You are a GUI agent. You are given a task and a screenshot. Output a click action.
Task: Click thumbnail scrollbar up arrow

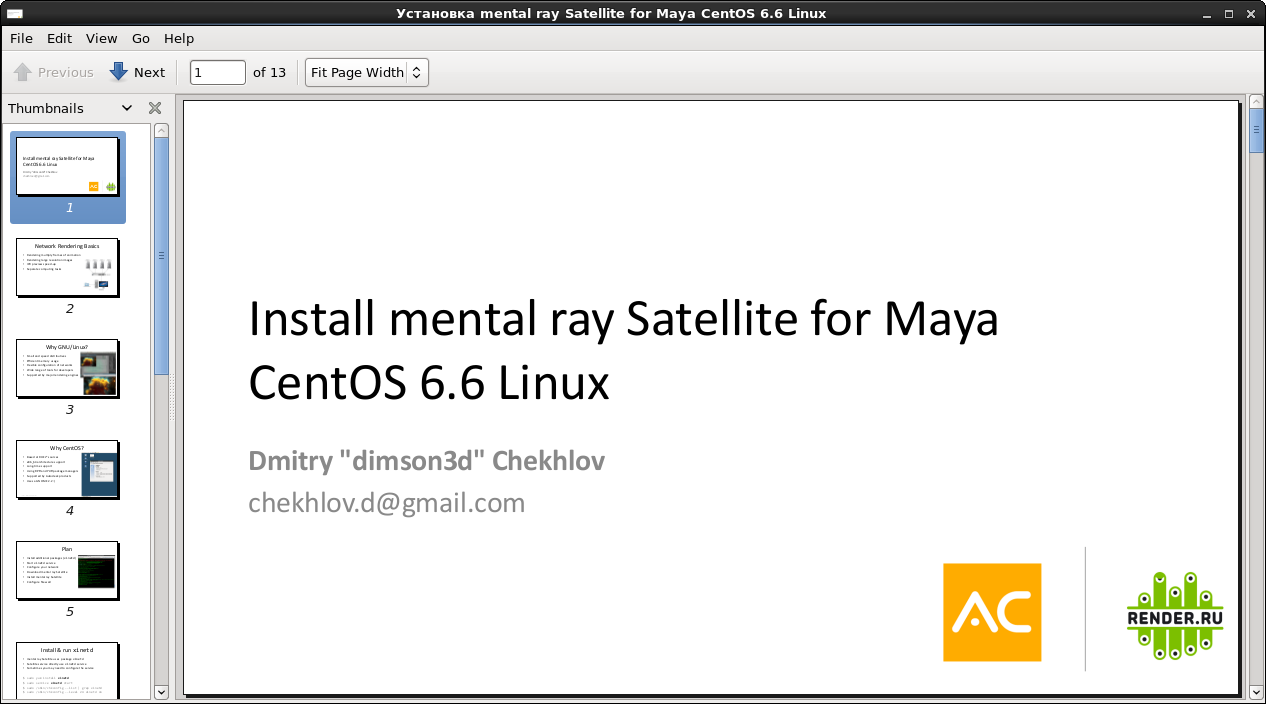[161, 131]
